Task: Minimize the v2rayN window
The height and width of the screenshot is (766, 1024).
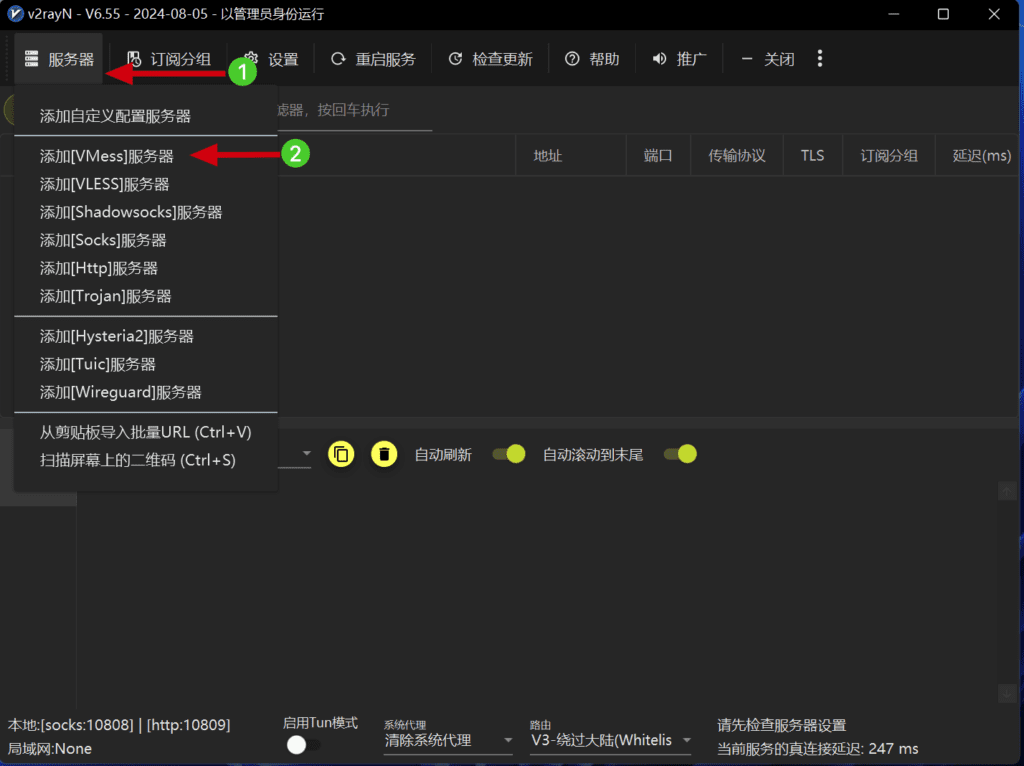Action: [x=893, y=14]
